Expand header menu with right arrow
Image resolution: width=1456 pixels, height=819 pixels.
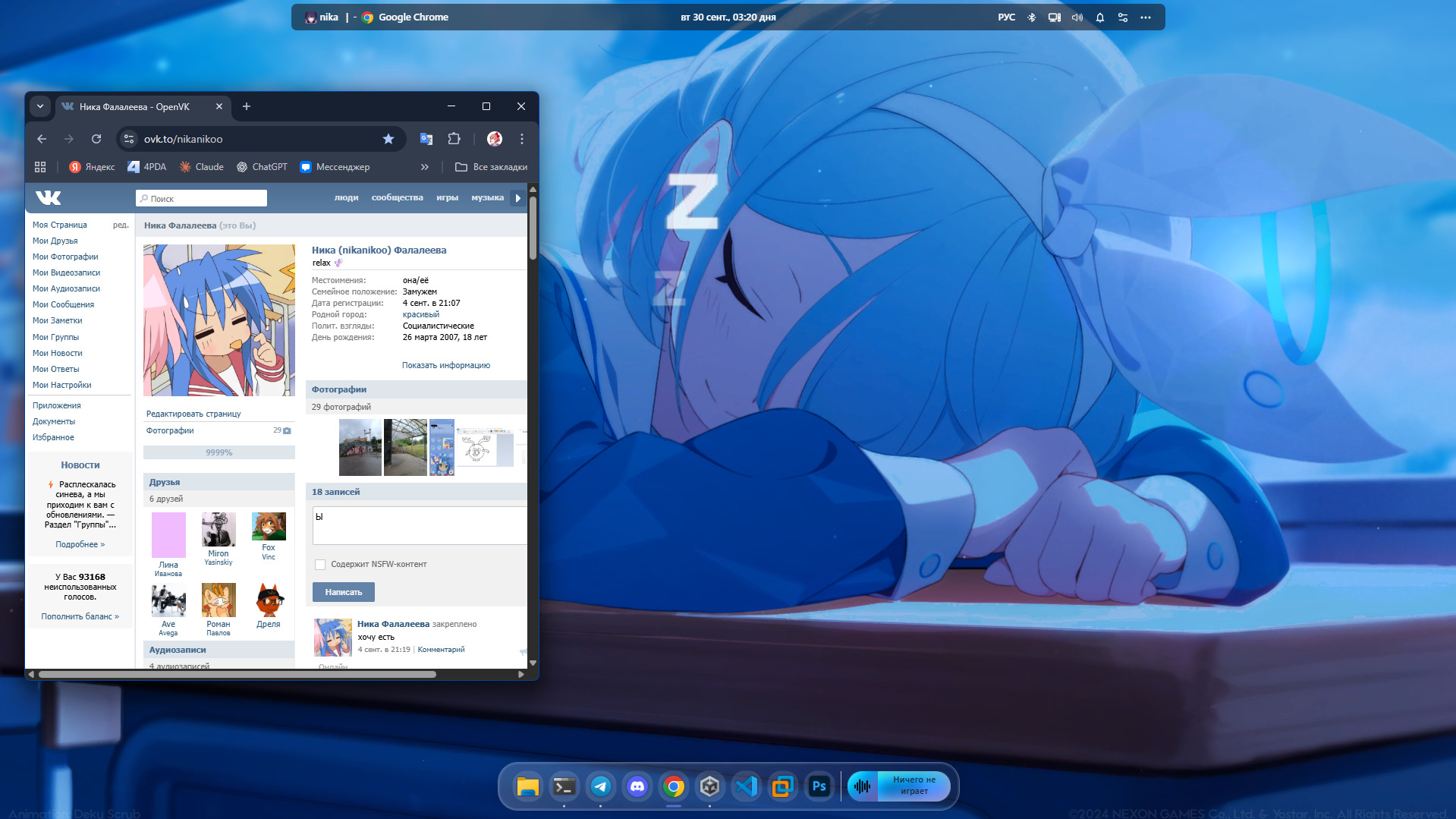(x=518, y=198)
